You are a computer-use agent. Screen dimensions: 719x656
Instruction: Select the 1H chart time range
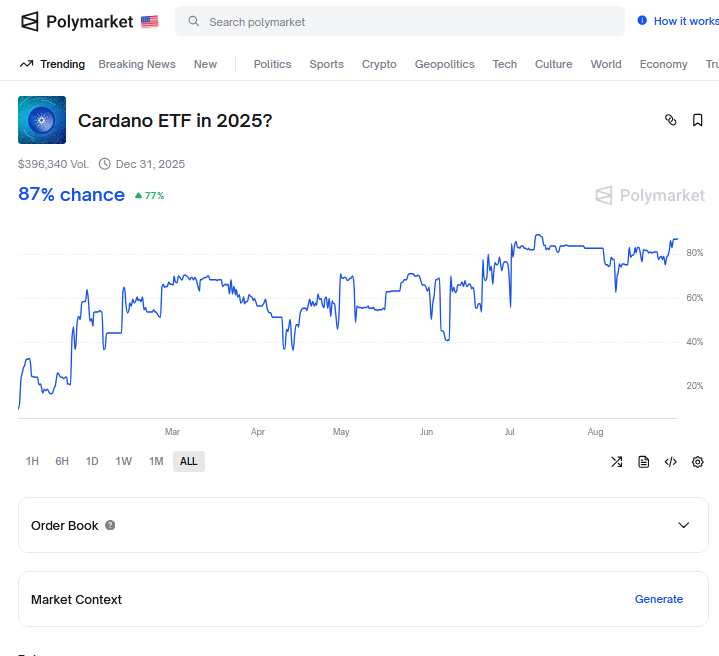click(32, 461)
